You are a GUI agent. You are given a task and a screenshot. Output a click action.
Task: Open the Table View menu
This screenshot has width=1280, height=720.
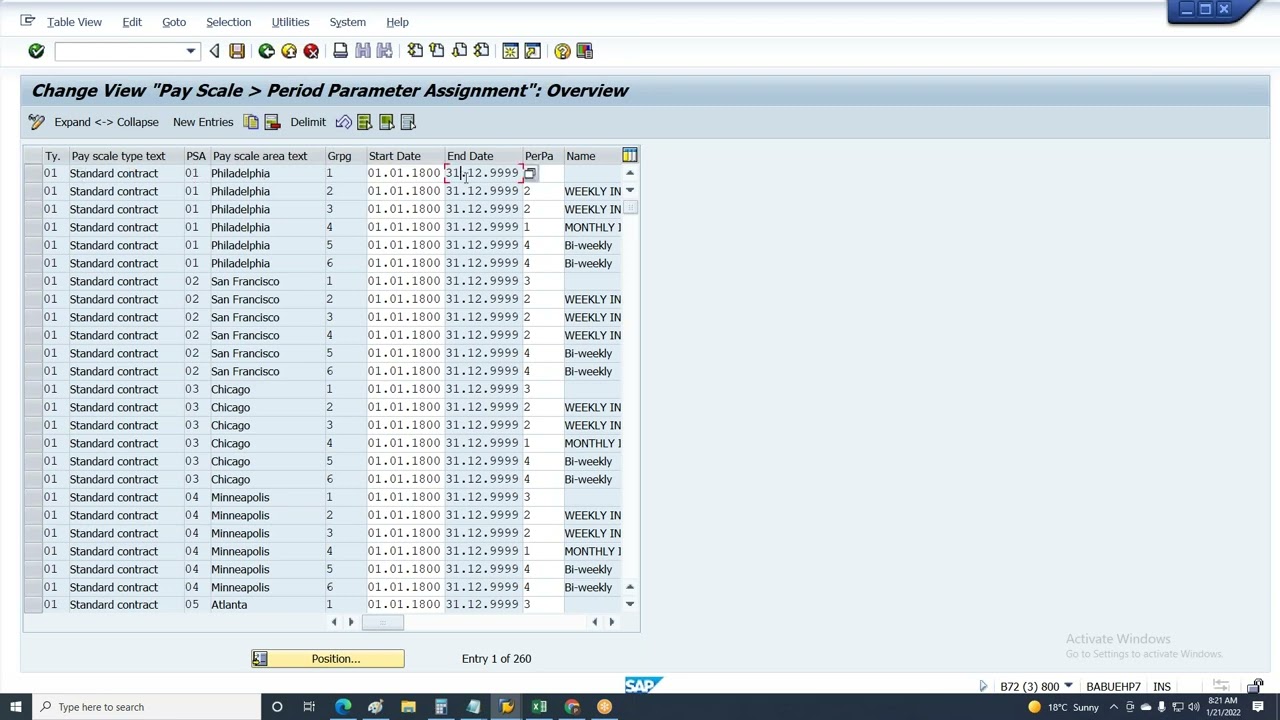[74, 22]
